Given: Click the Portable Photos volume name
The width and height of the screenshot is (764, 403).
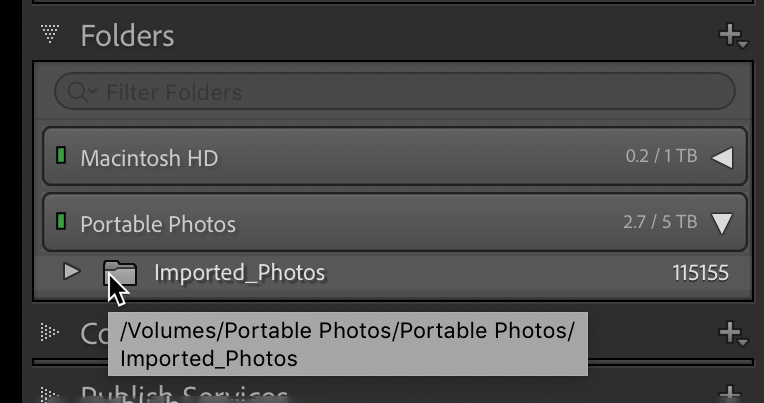Looking at the screenshot, I should click(x=158, y=223).
